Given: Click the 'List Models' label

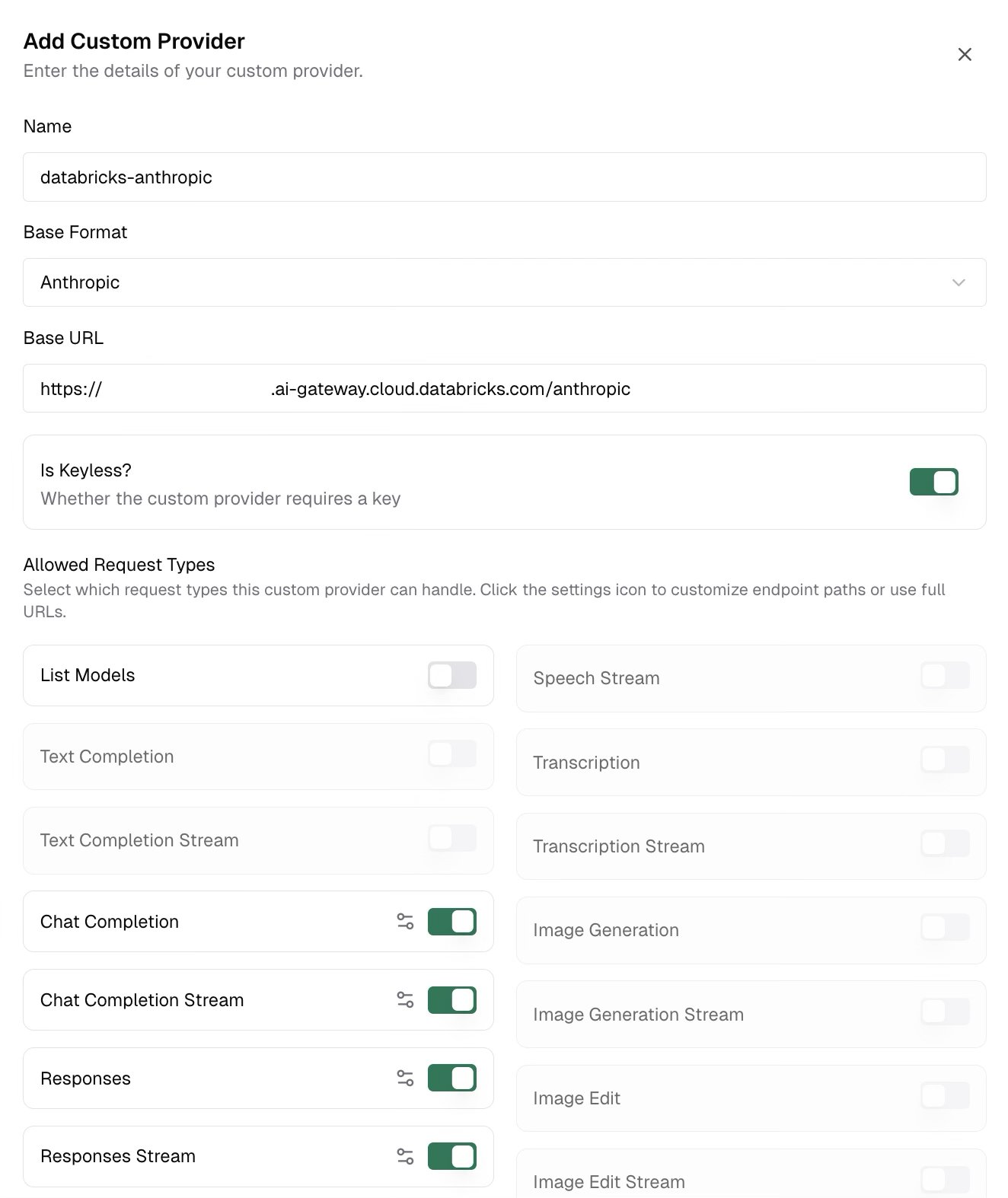Looking at the screenshot, I should point(88,675).
